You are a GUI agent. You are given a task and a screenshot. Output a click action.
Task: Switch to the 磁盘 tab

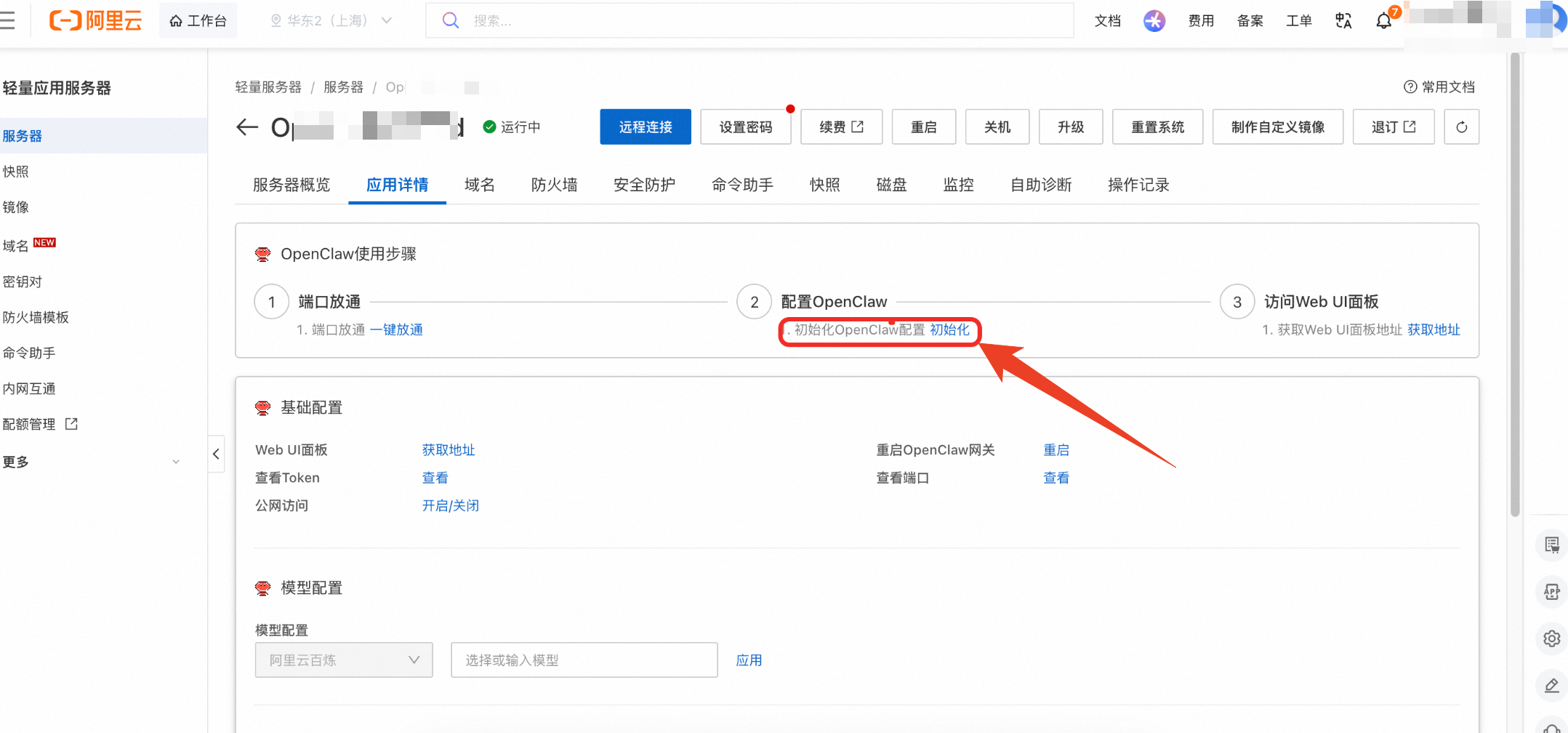pos(892,185)
